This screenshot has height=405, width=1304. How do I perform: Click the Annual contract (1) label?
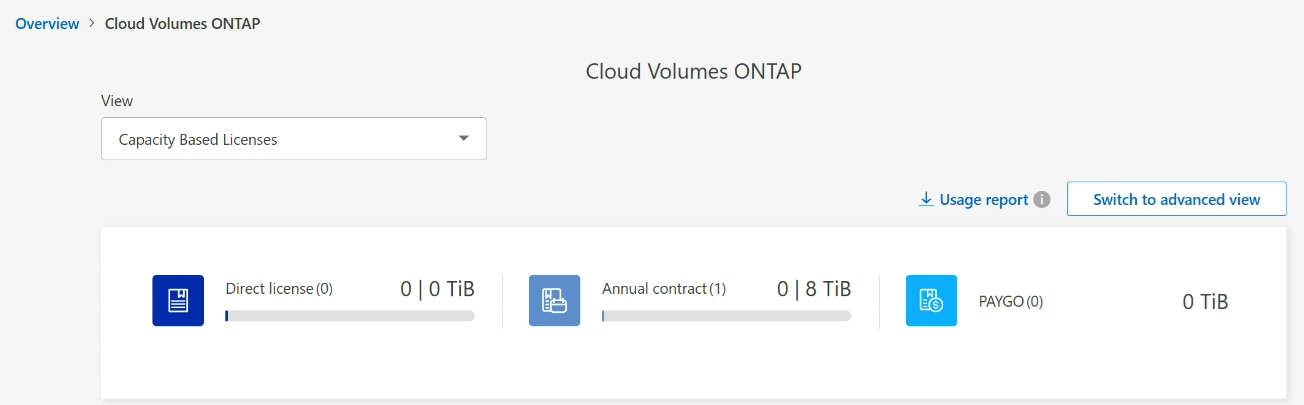pos(664,289)
